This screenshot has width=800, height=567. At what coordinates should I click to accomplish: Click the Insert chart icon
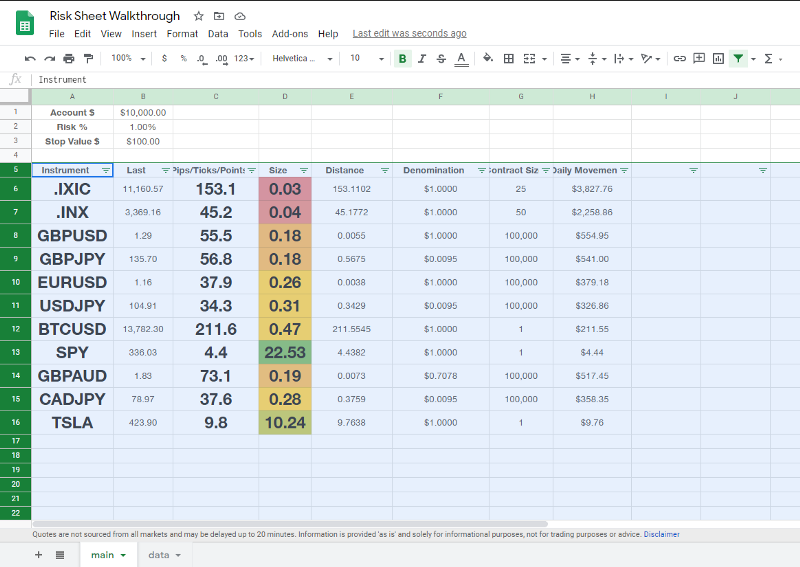718,59
